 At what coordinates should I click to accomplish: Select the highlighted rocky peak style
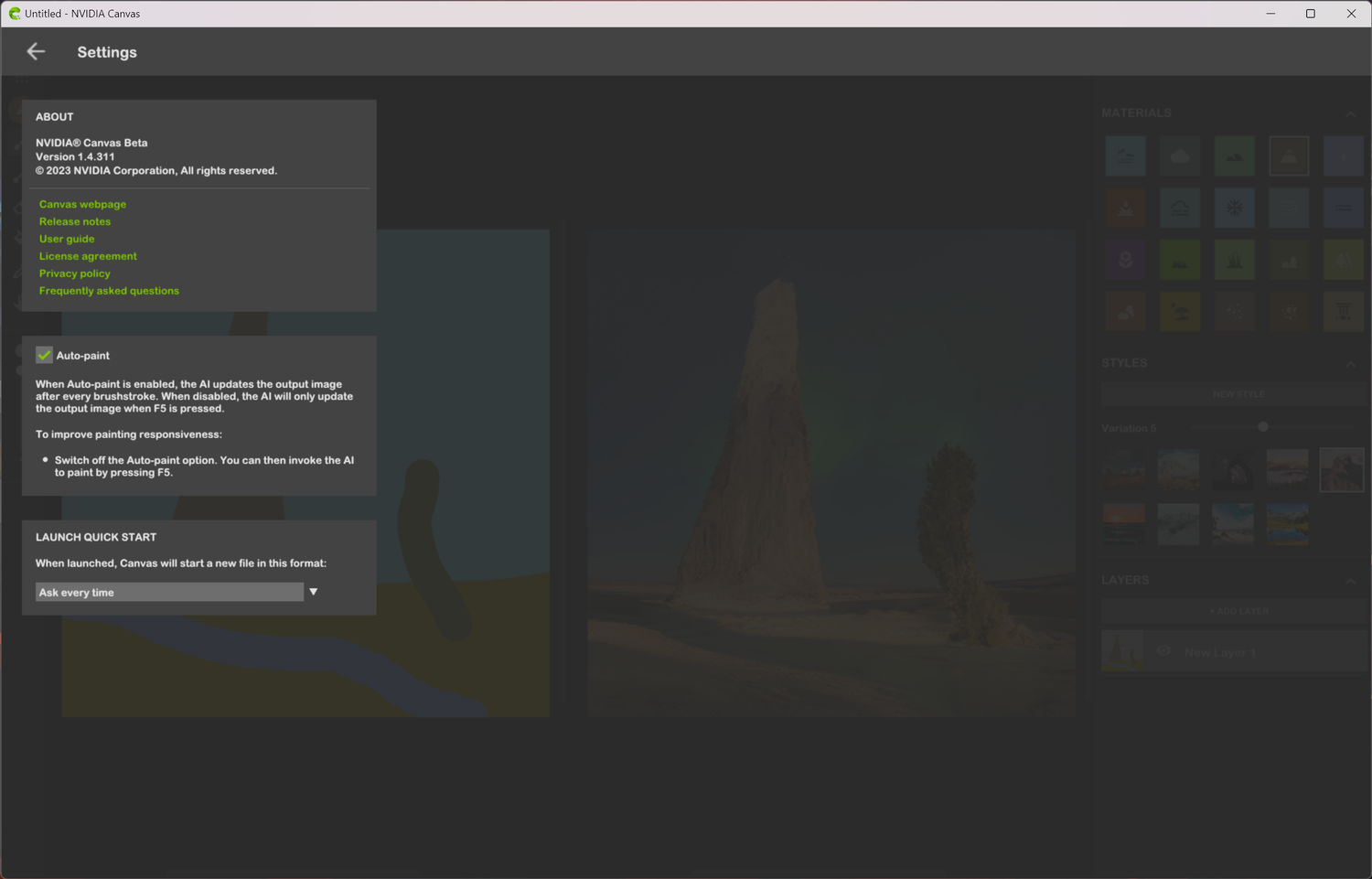tap(1342, 470)
